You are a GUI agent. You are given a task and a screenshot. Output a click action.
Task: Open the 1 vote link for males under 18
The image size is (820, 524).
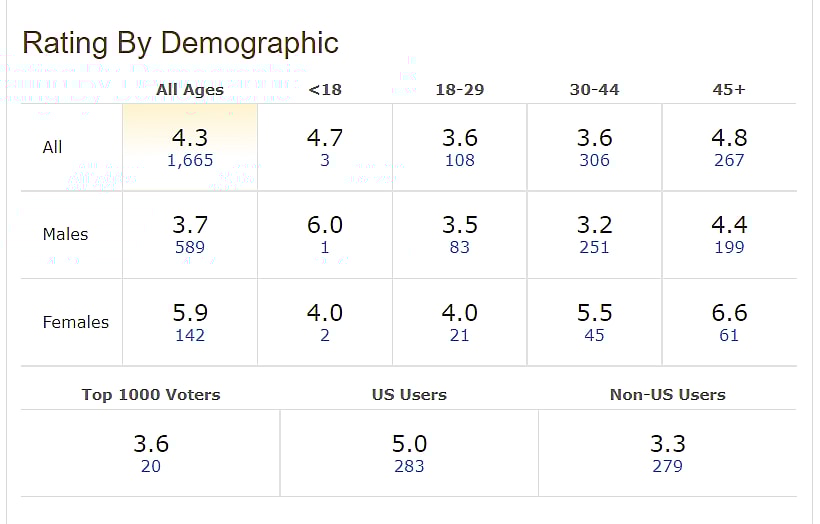click(x=325, y=247)
